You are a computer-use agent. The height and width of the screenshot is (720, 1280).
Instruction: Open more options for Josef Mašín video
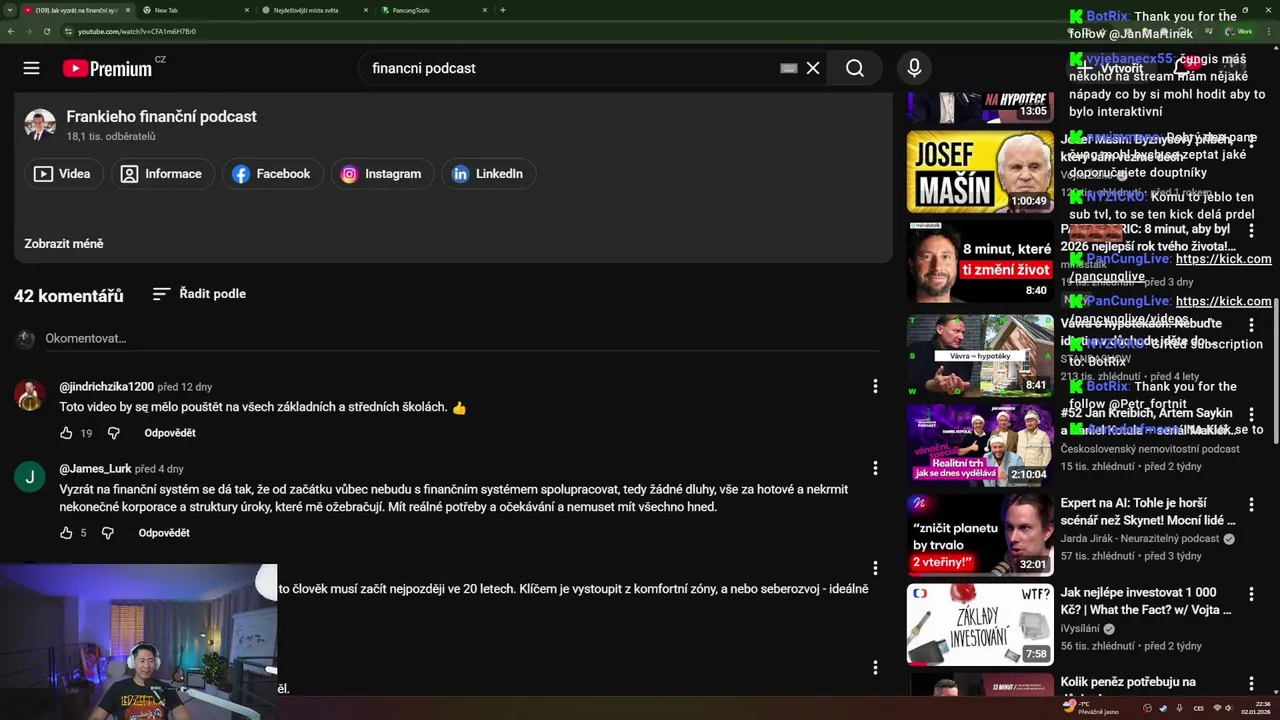pos(1251,141)
